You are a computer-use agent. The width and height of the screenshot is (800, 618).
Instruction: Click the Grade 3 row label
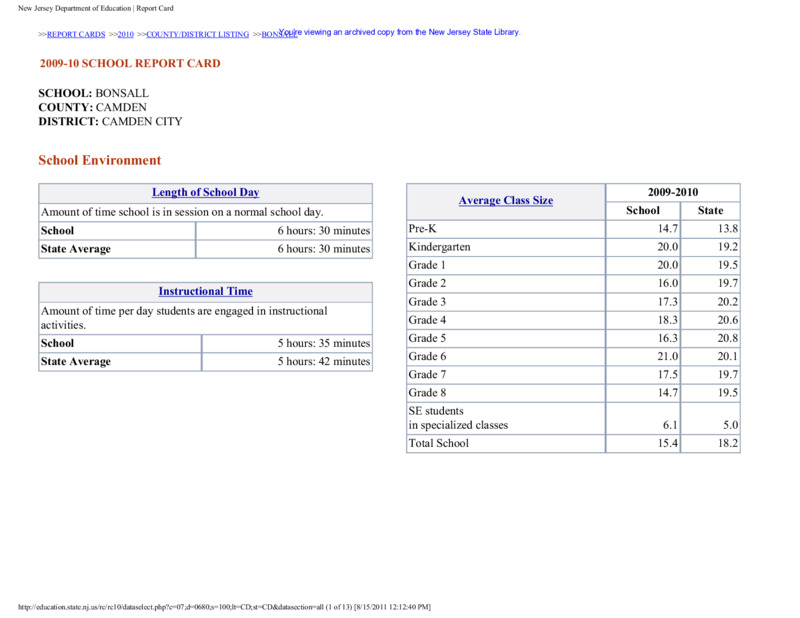[x=427, y=302]
